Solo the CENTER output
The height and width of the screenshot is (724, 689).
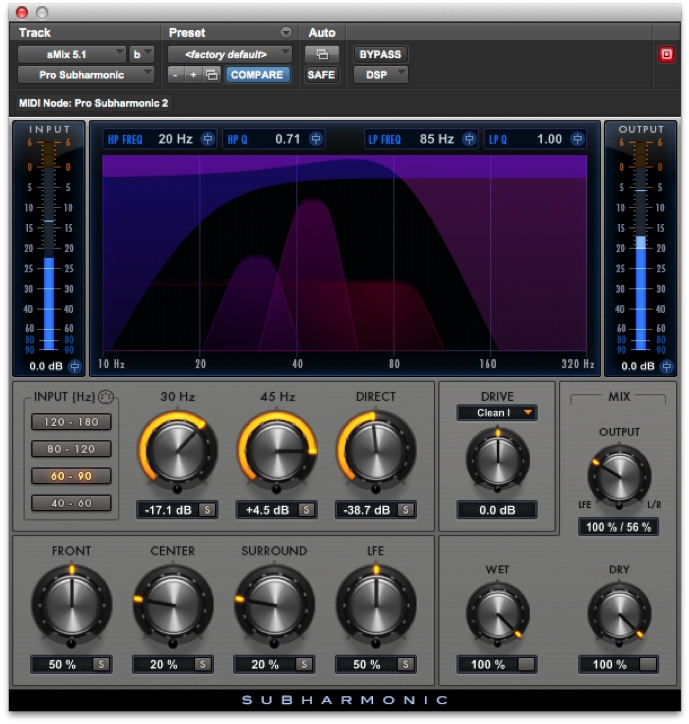point(203,664)
